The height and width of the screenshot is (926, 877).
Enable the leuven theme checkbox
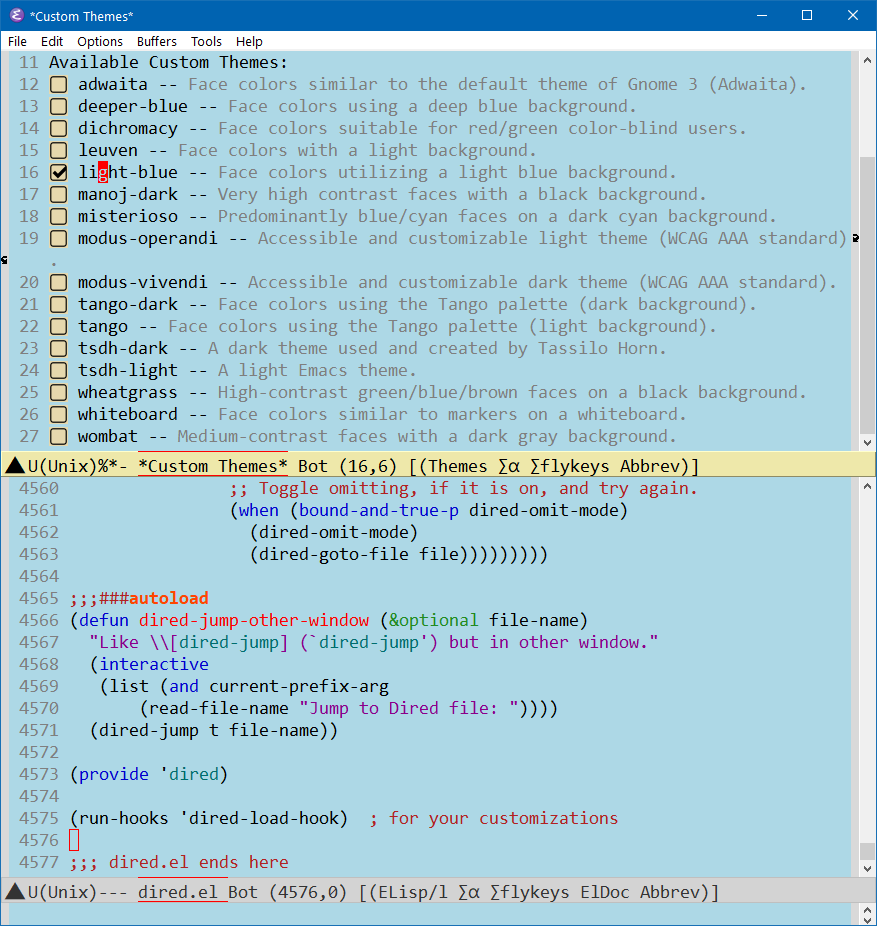[x=58, y=151]
